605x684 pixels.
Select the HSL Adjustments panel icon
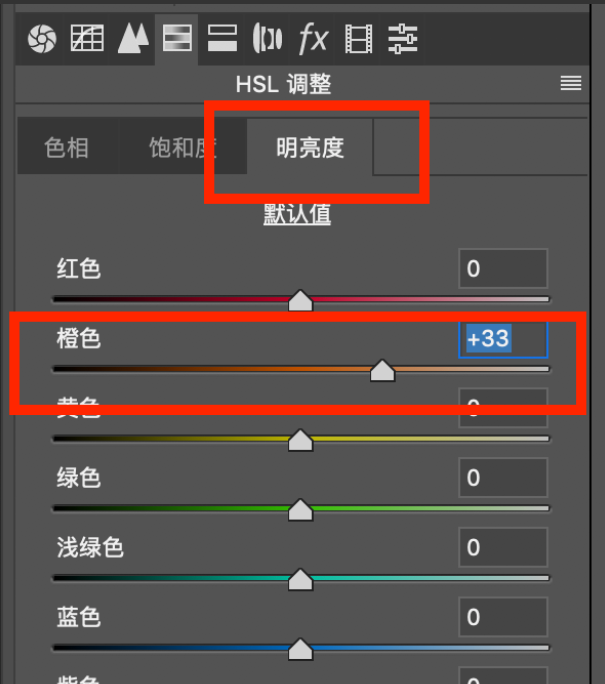(x=177, y=38)
